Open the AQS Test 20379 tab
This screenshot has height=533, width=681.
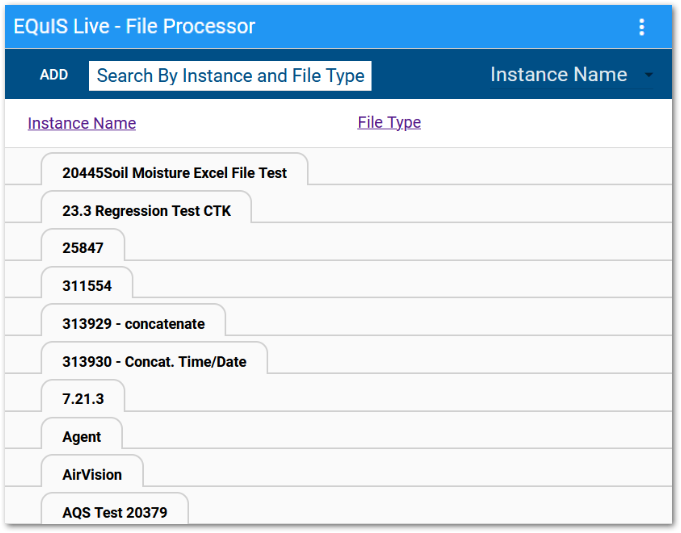click(115, 510)
